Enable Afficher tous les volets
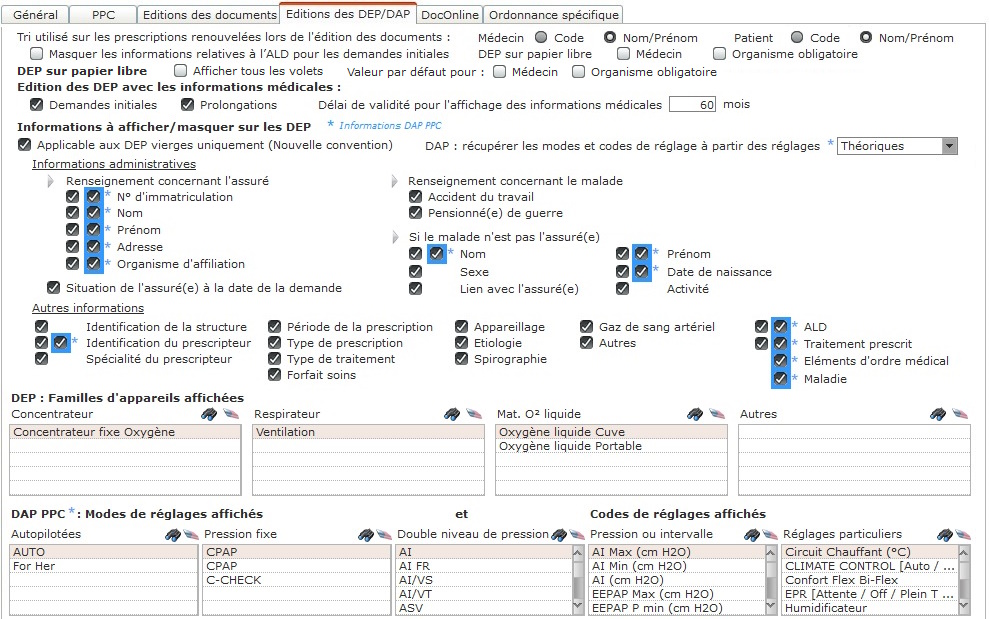 point(180,71)
